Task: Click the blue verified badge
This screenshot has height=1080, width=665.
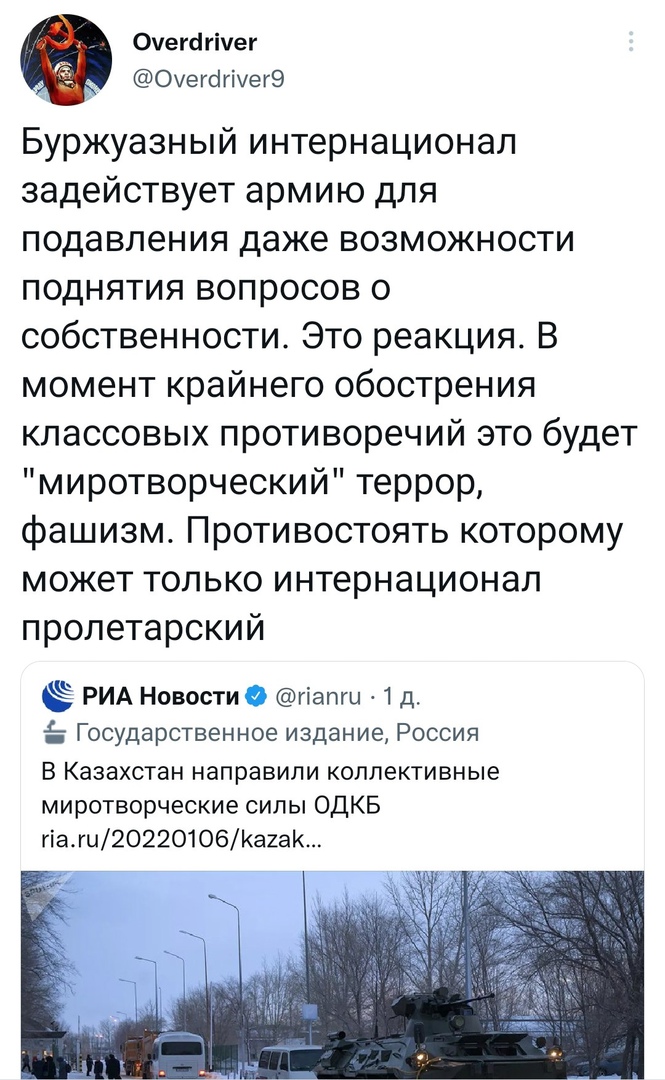Action: 256,696
